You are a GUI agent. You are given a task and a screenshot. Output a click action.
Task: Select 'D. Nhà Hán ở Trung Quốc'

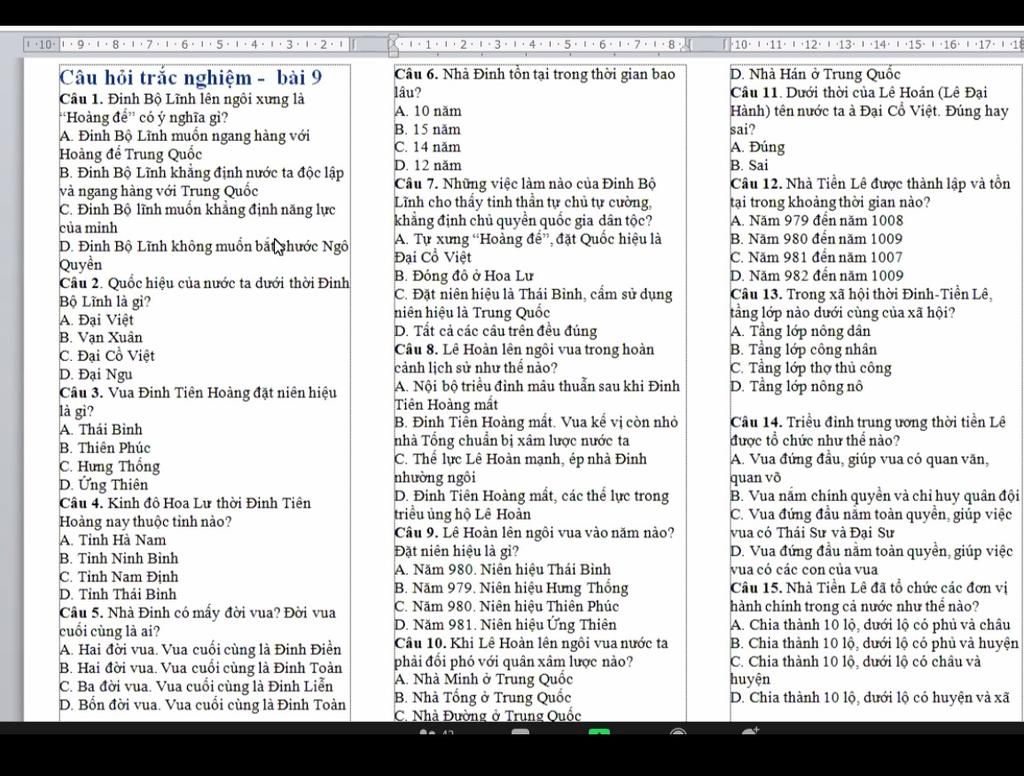point(815,74)
